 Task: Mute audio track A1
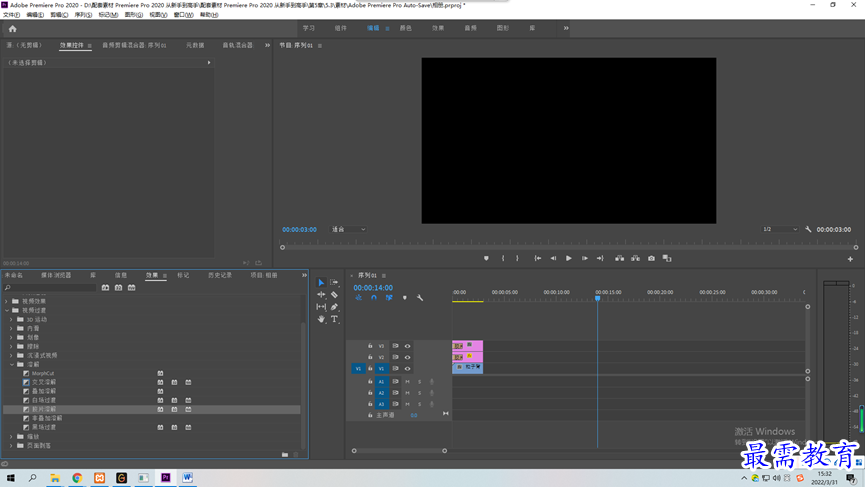(408, 382)
